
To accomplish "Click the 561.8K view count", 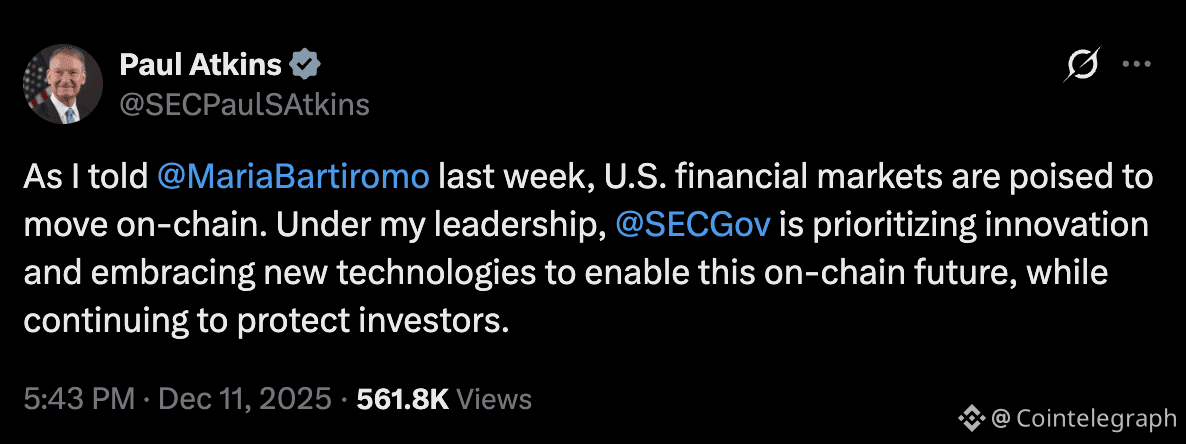I will [x=402, y=400].
